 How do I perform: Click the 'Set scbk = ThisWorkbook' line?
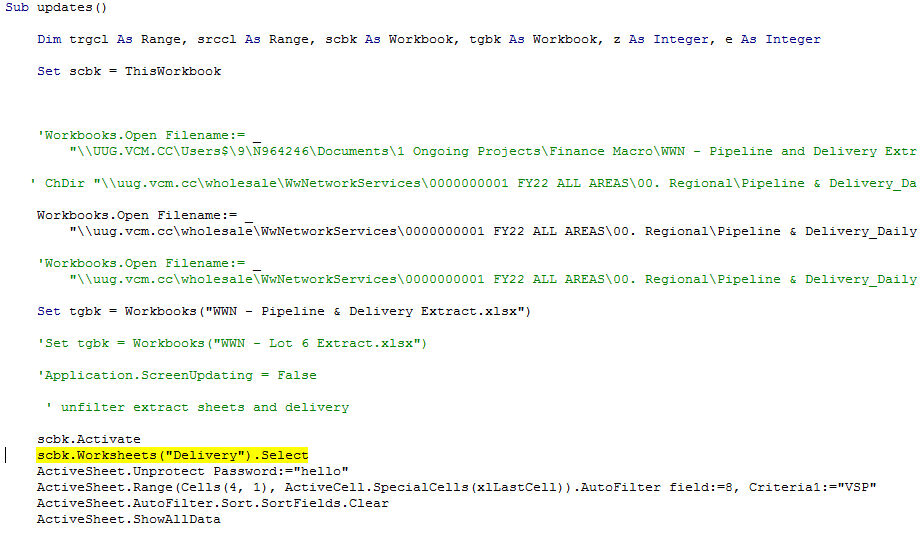[129, 71]
